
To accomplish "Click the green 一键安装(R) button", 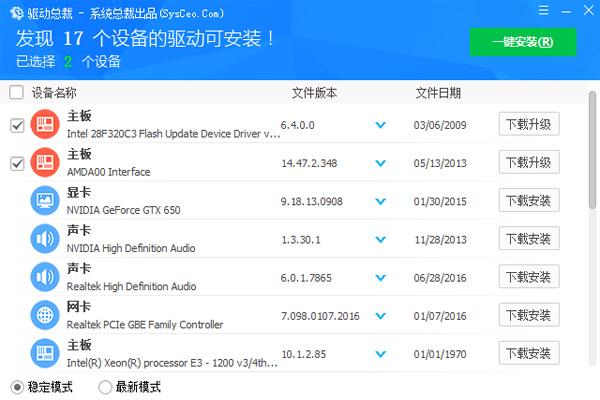I will click(x=523, y=42).
